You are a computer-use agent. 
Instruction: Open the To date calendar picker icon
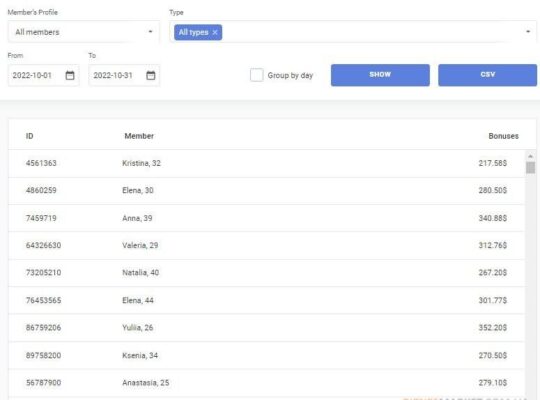pyautogui.click(x=150, y=75)
